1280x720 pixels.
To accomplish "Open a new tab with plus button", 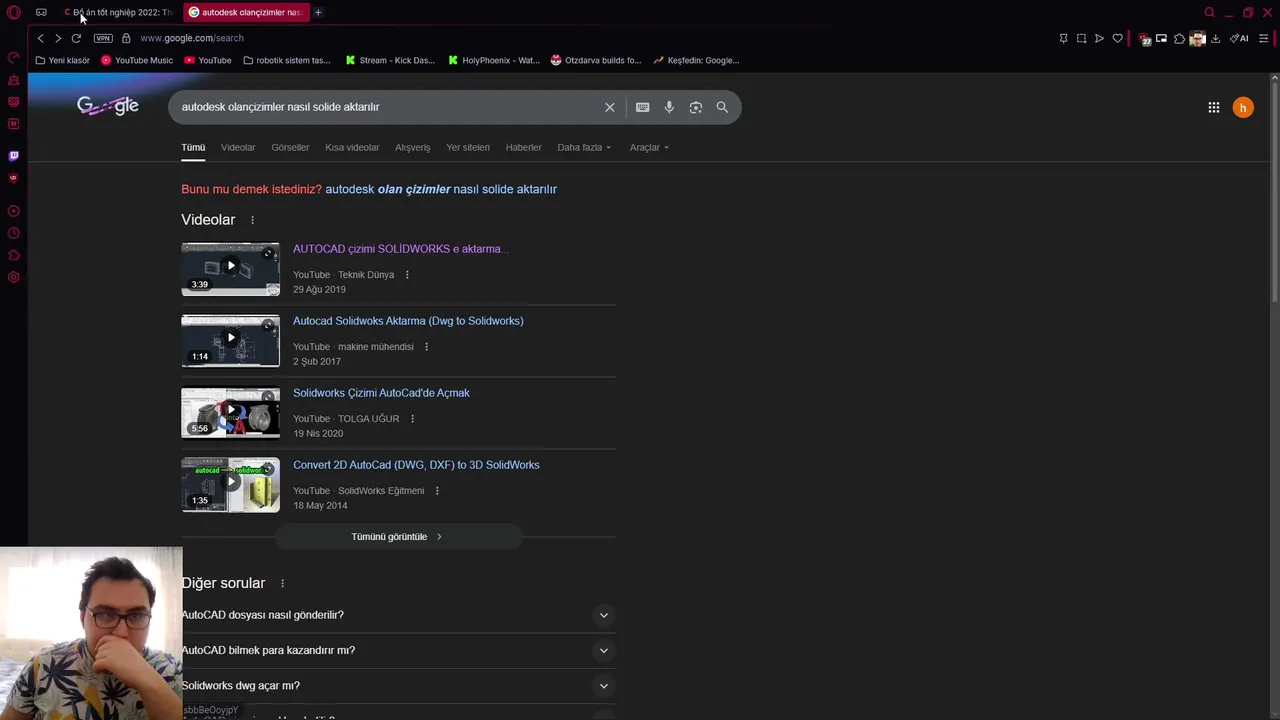I will pos(318,12).
